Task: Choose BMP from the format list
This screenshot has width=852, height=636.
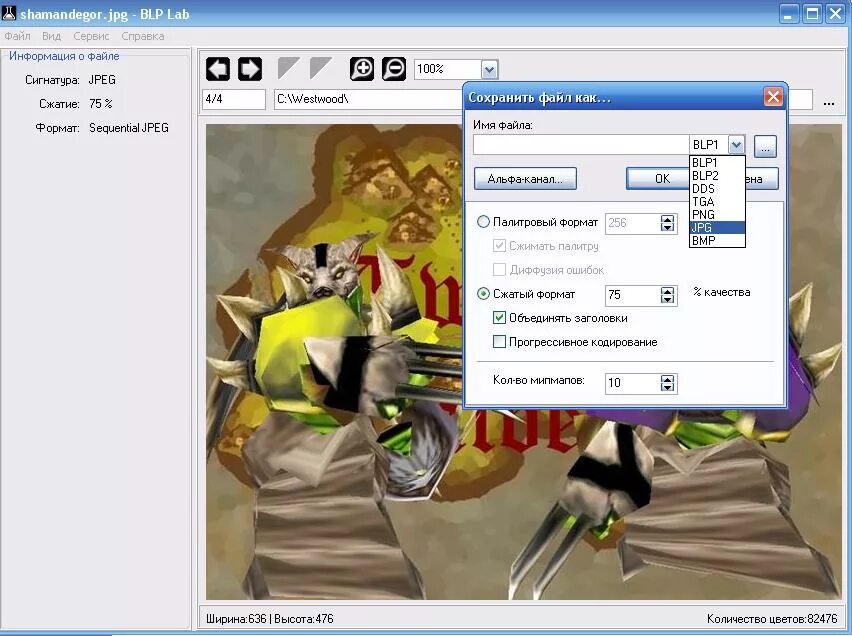Action: point(717,240)
